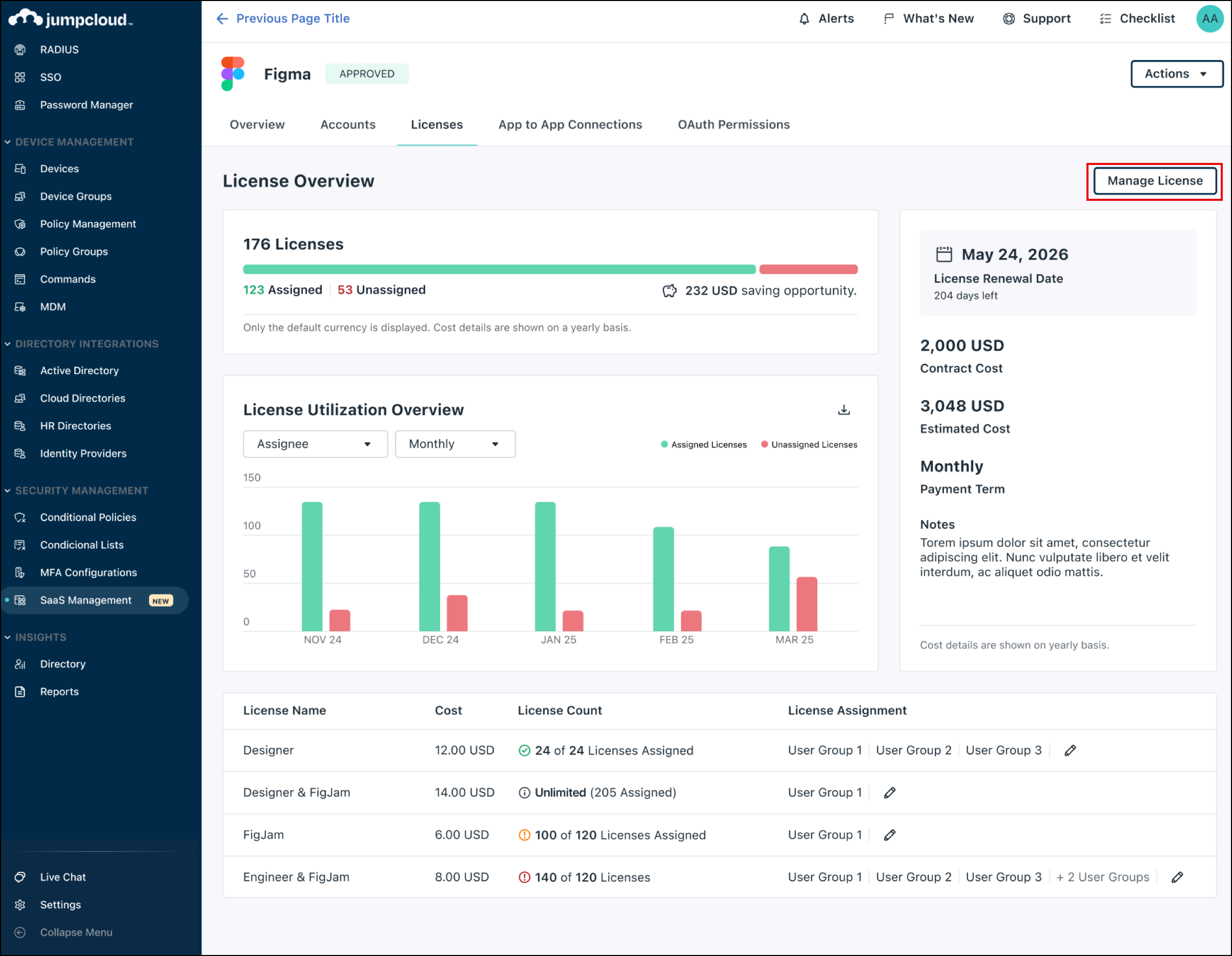Open Conditional Policies
The image size is (1232, 956).
(88, 517)
